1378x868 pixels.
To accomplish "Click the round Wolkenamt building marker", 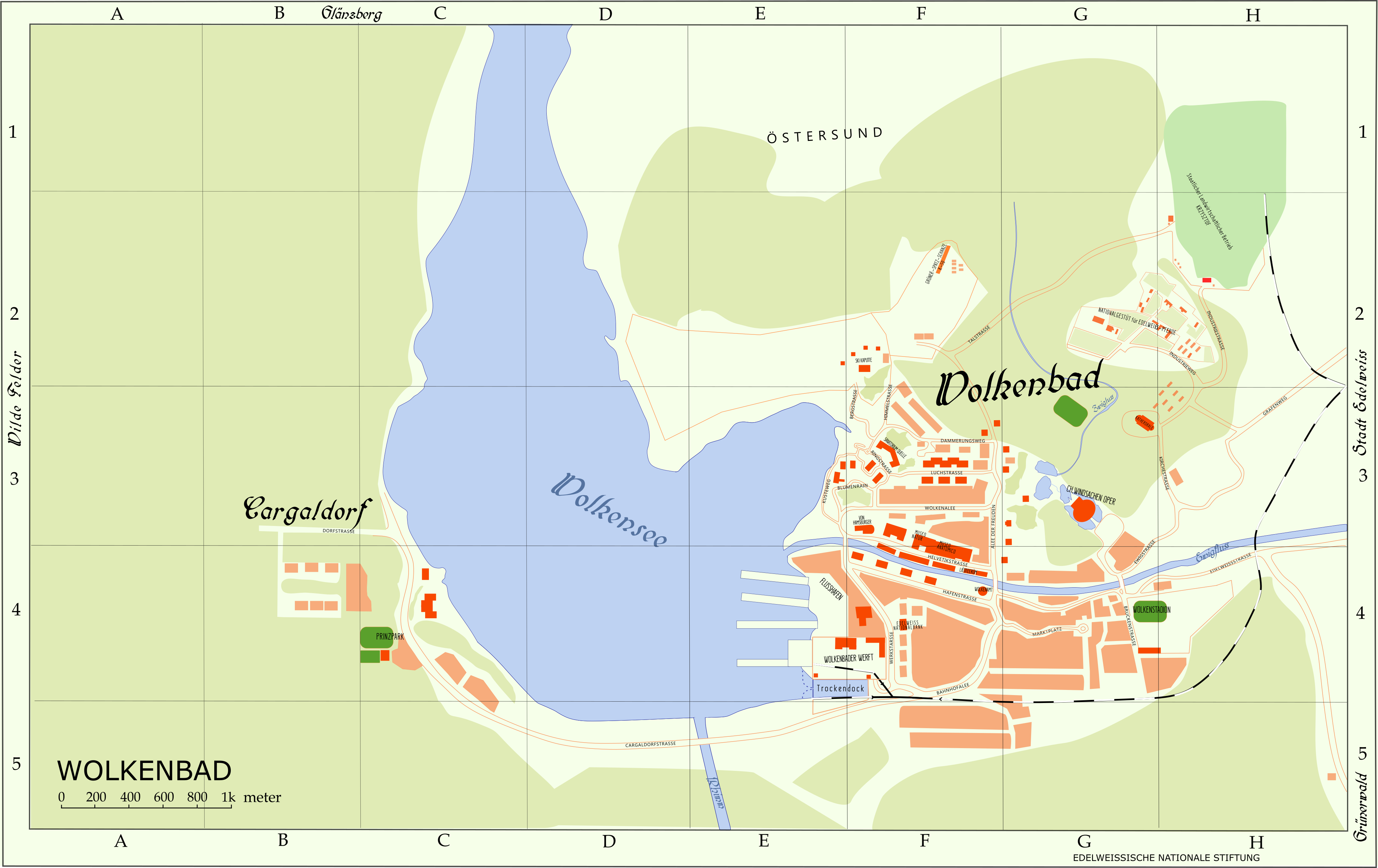I will pyautogui.click(x=983, y=591).
